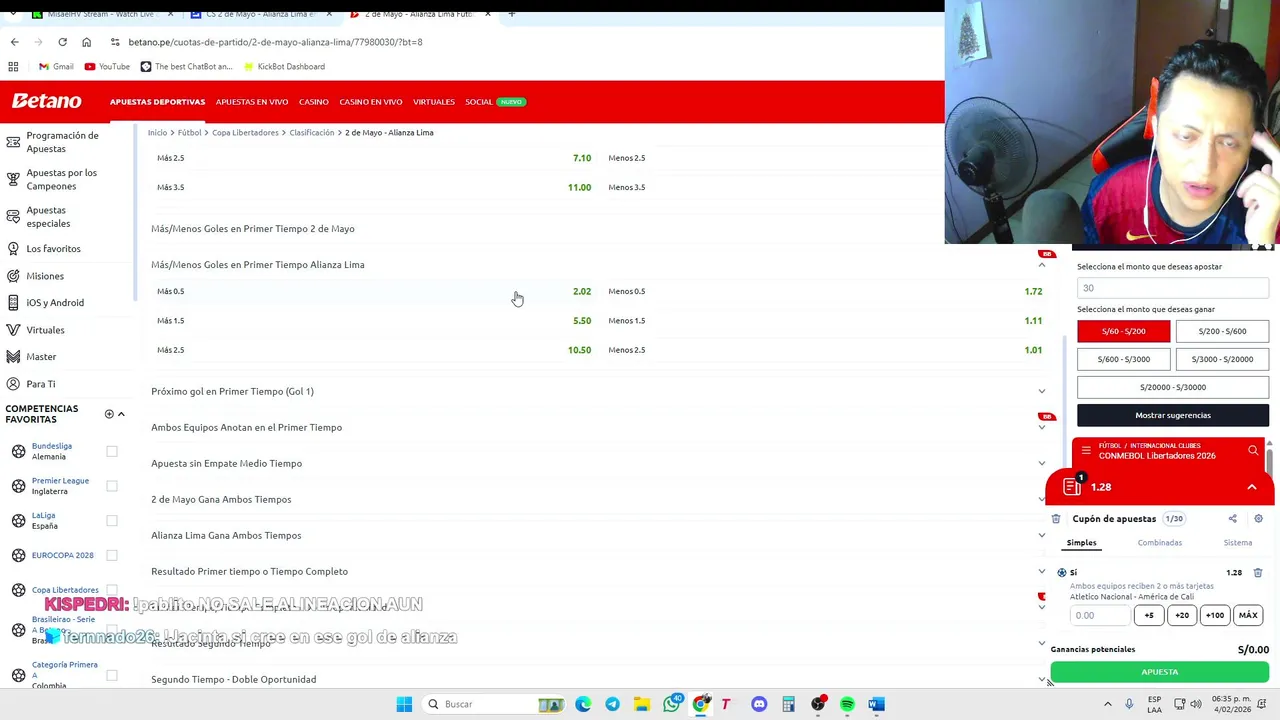Expand Apuesta sin Empate Medio Tiempo

[x=1041, y=463]
